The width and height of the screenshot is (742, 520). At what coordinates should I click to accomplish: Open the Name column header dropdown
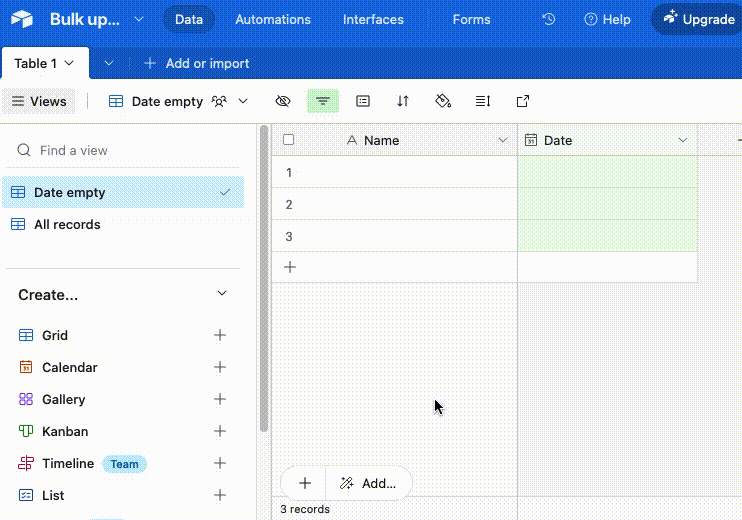point(503,140)
